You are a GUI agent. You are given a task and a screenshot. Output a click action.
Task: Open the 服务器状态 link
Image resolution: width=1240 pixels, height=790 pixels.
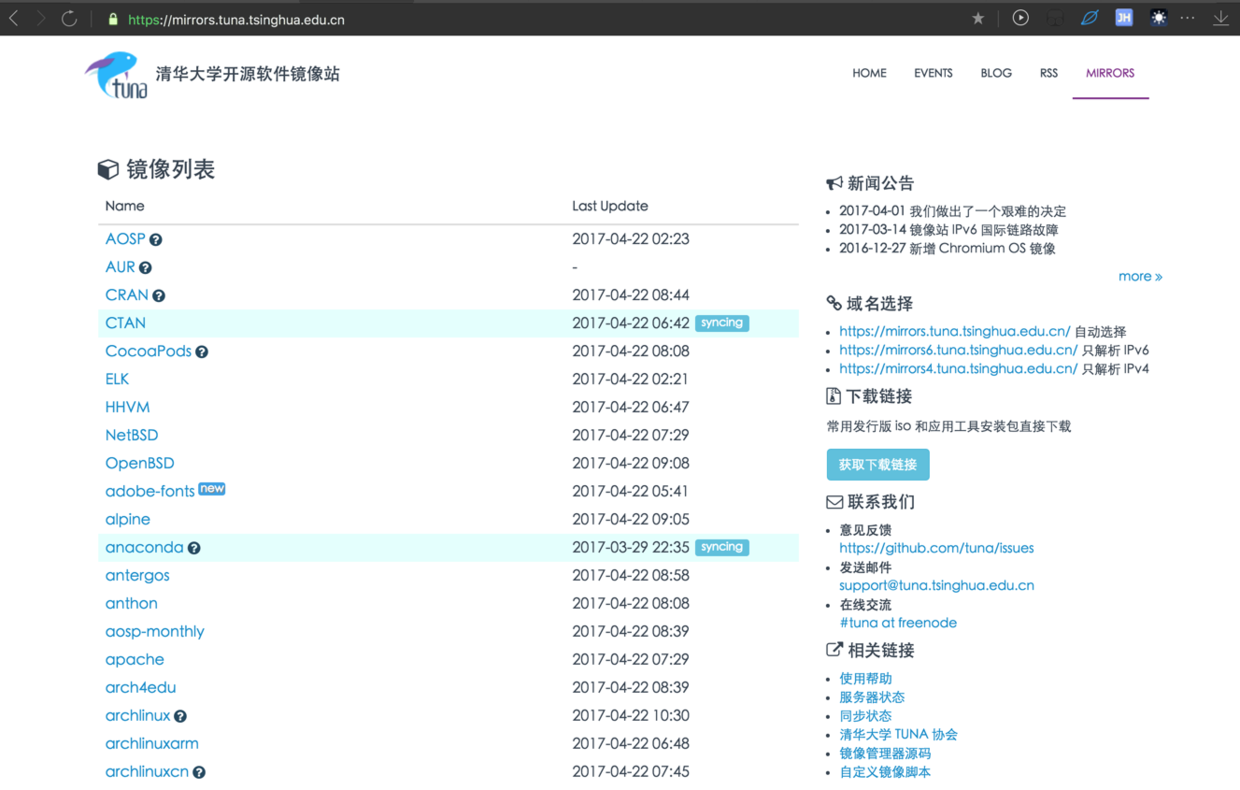872,697
